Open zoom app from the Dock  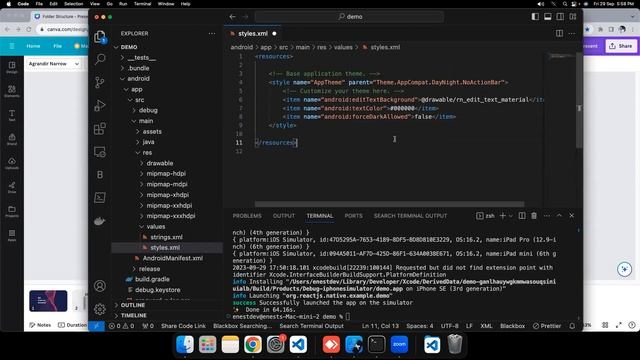(399, 344)
